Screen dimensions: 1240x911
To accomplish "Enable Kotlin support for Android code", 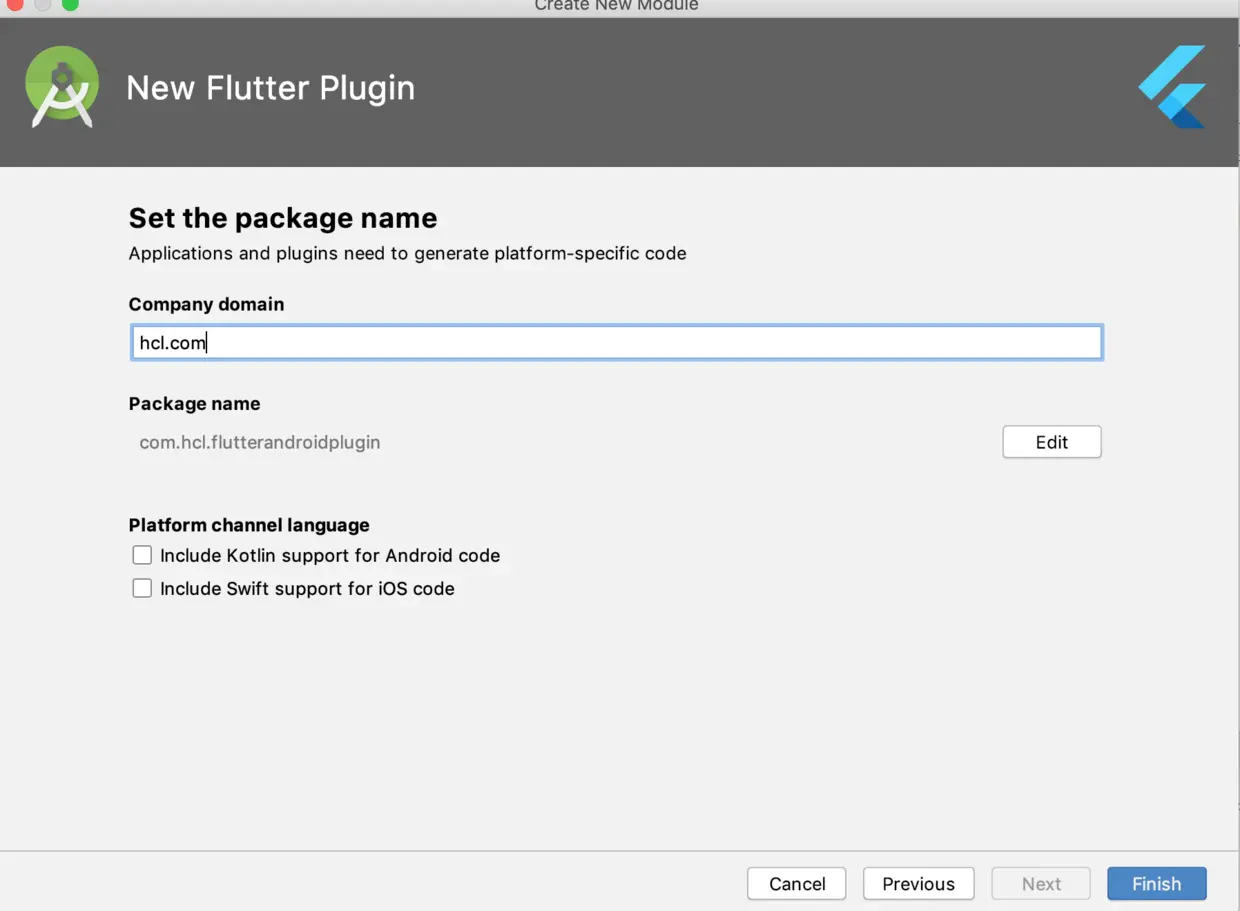I will (142, 555).
